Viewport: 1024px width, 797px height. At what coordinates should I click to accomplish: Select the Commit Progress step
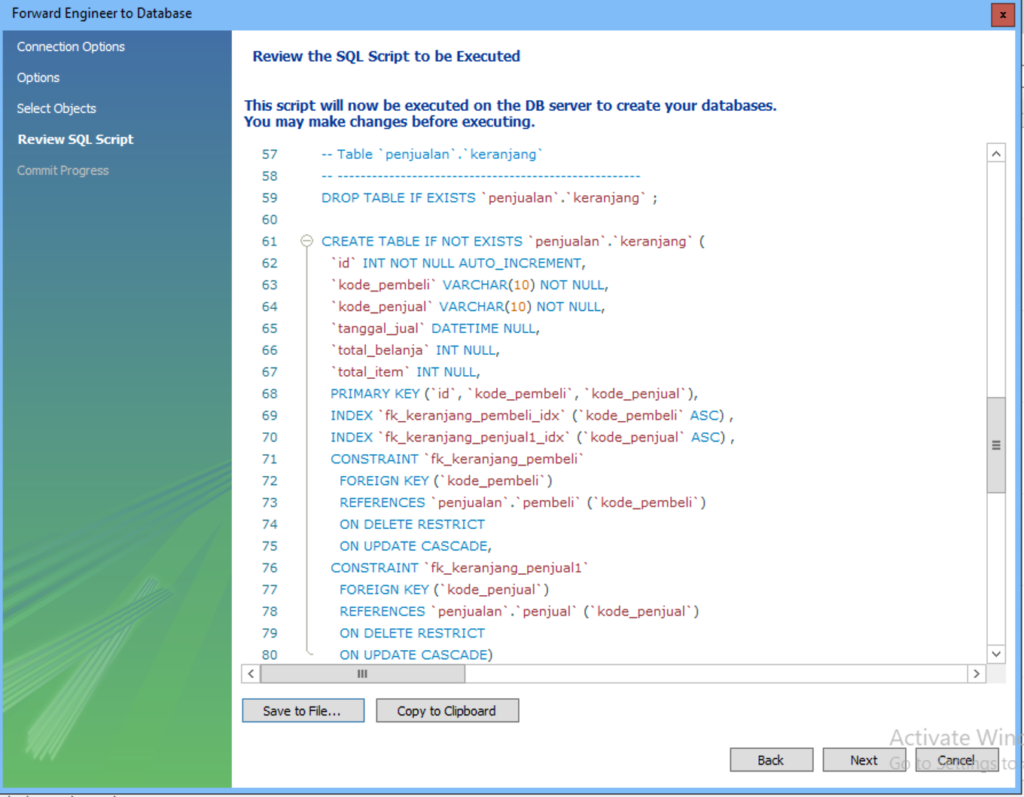pos(63,171)
